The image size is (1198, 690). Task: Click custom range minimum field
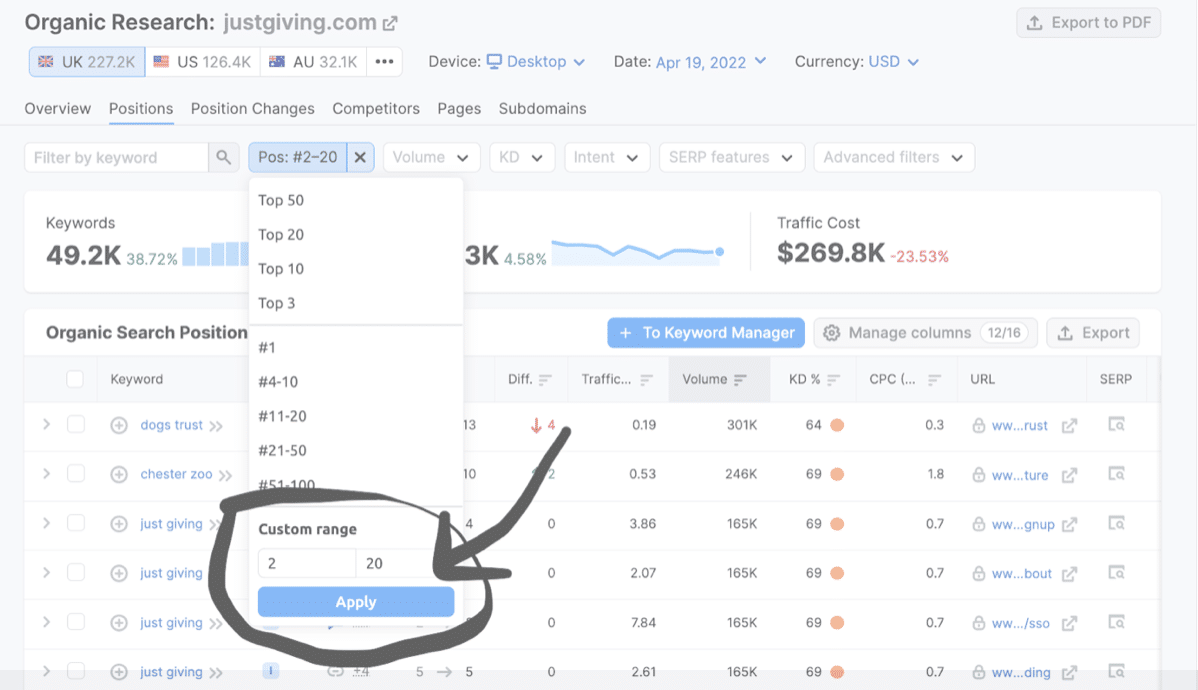point(307,564)
